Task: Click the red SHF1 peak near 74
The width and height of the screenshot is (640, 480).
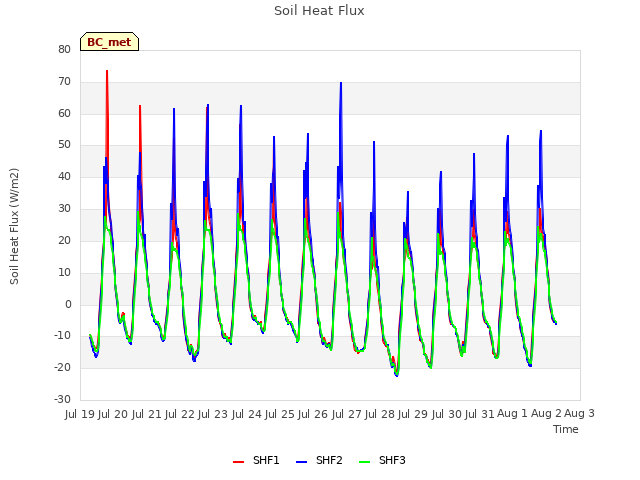Action: point(107,71)
